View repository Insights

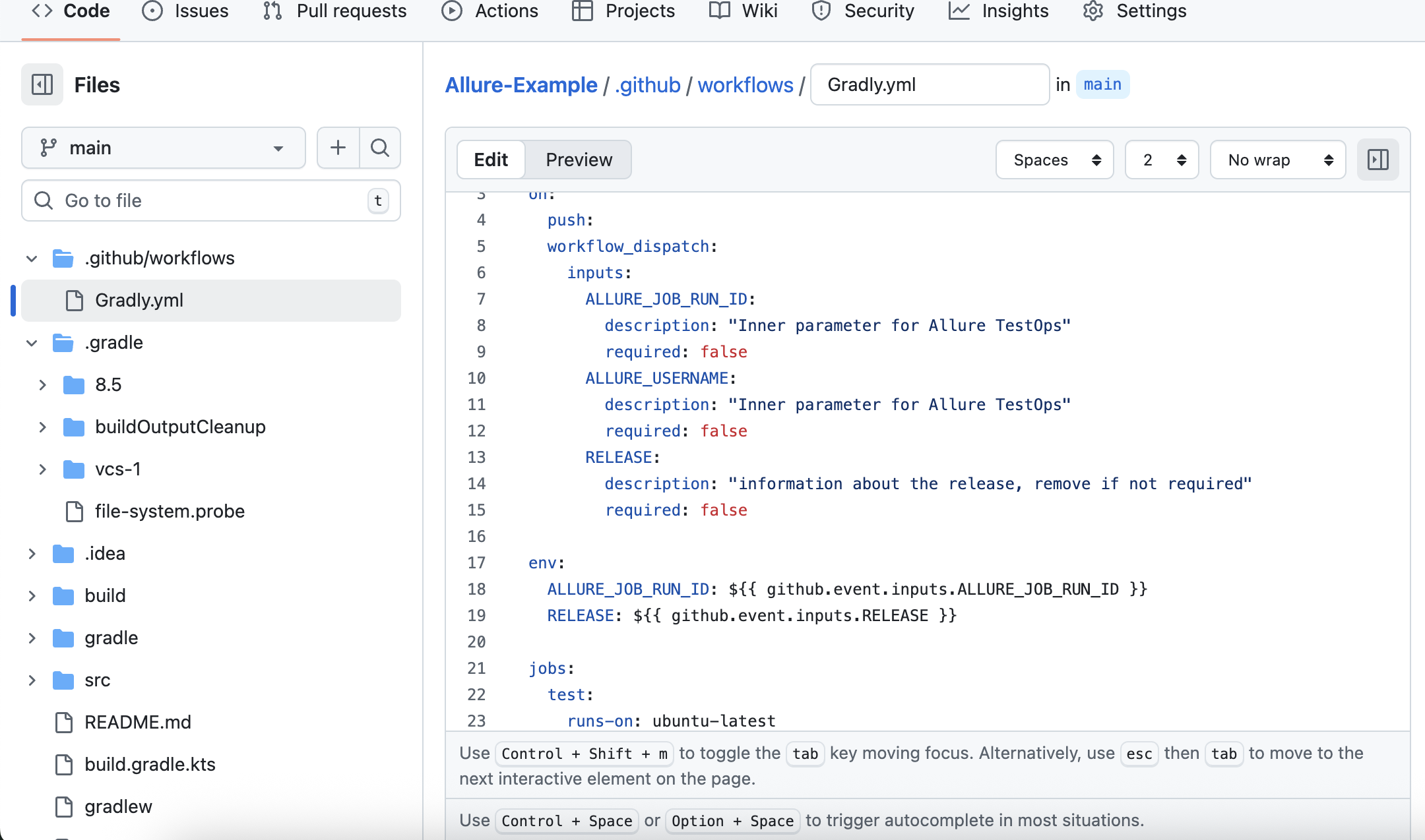pyautogui.click(x=1015, y=11)
